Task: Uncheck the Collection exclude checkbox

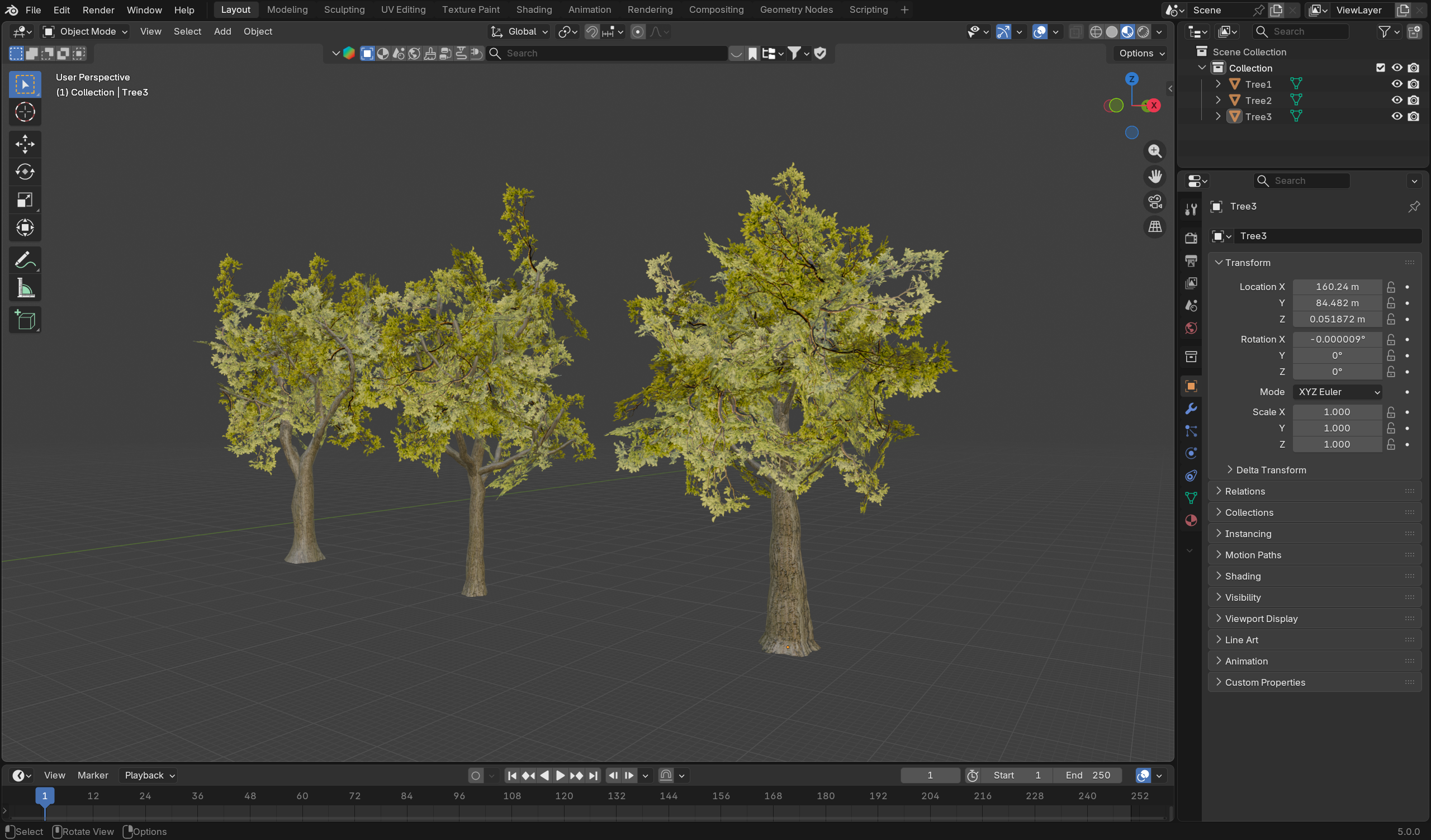Action: tap(1381, 68)
